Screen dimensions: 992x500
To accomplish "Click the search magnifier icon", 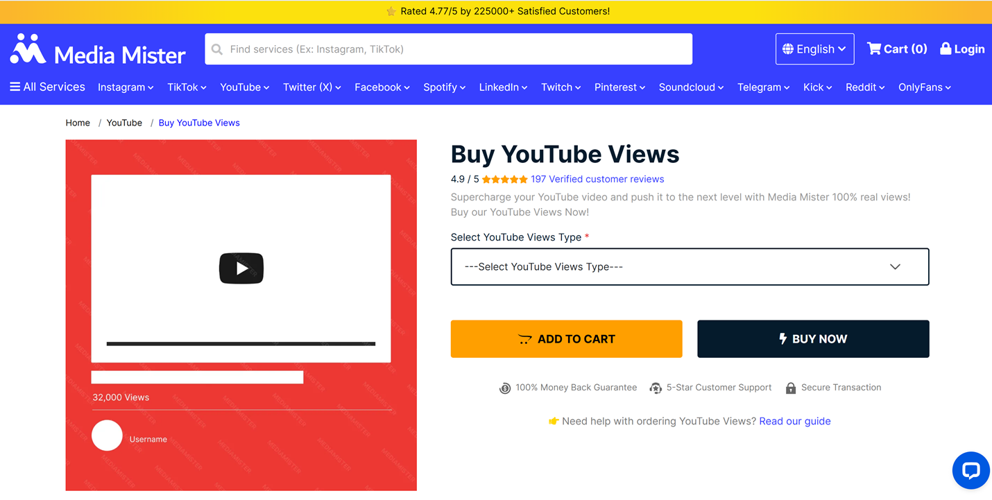I will point(217,49).
